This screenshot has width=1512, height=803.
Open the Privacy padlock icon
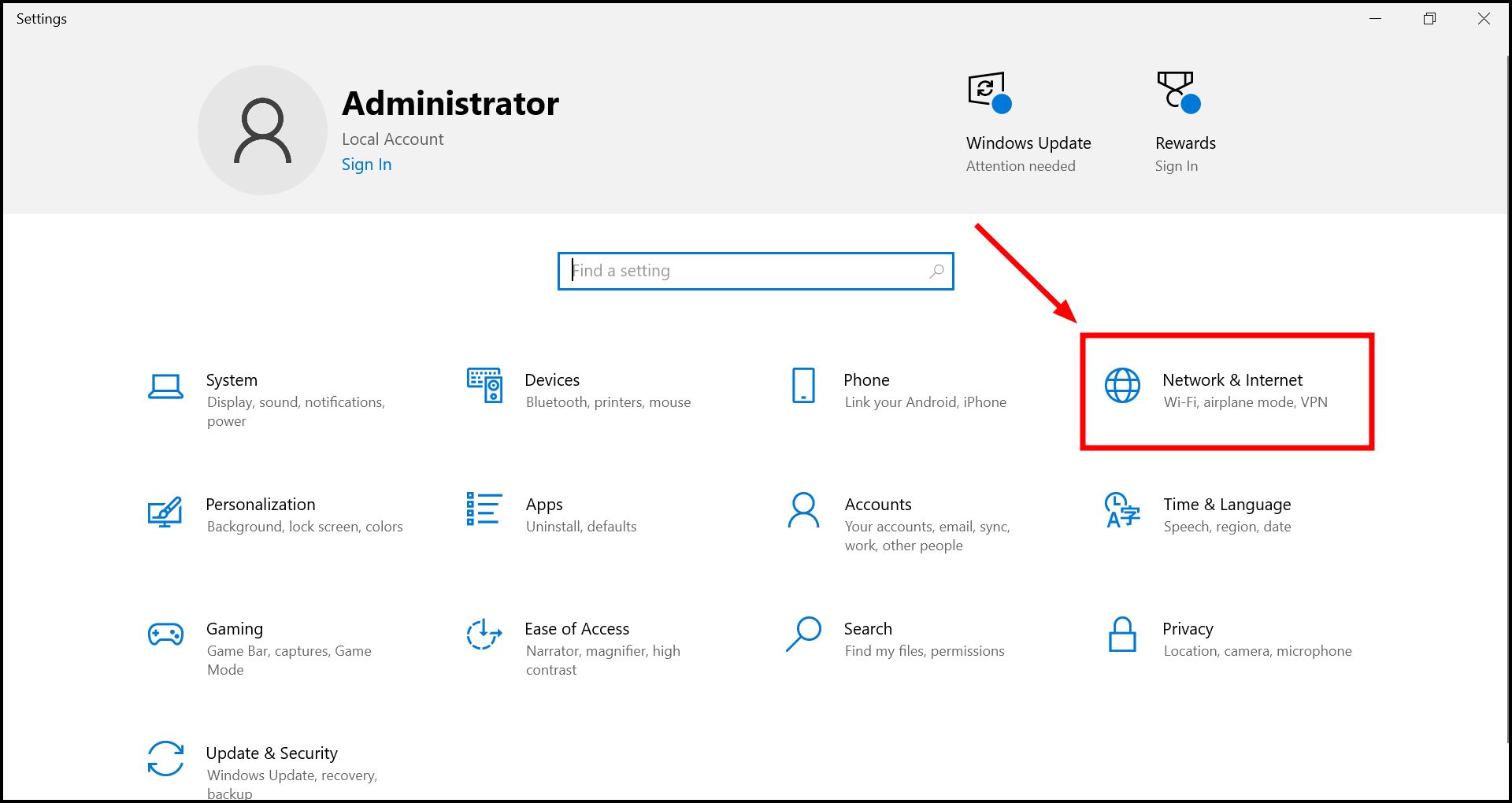1122,635
